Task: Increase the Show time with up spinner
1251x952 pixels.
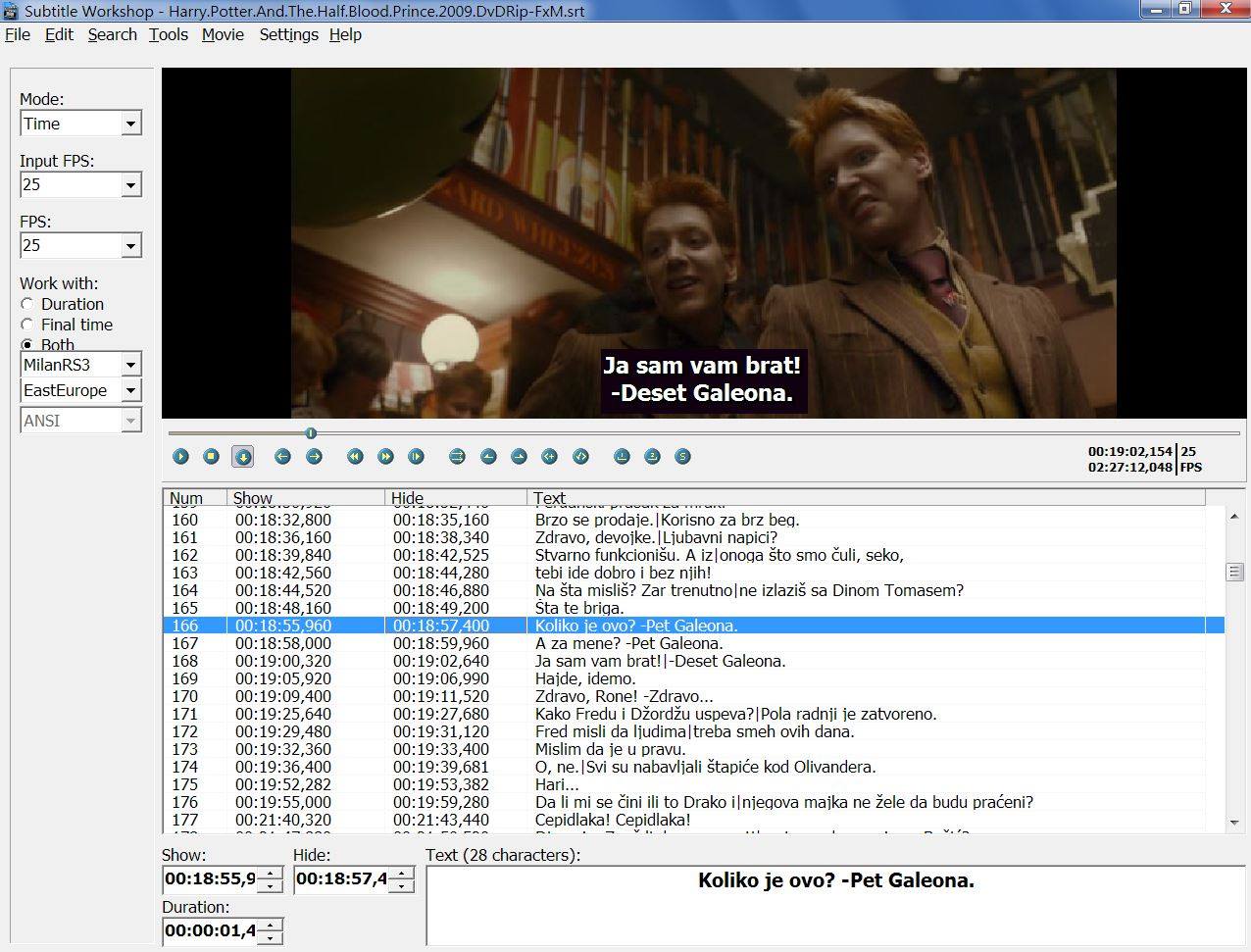Action: (270, 873)
